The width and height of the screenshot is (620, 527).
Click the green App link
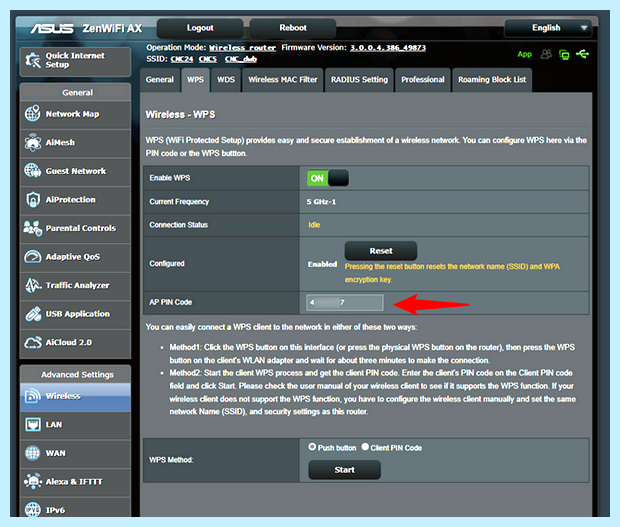tap(525, 55)
